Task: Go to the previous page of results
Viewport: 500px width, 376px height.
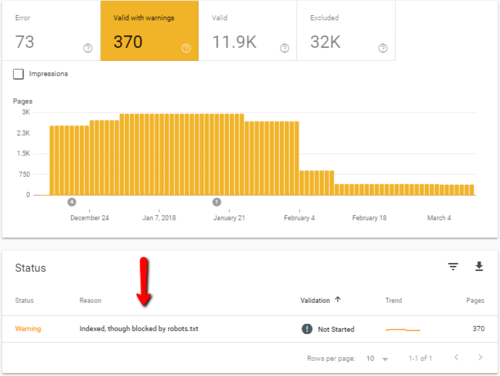Action: point(456,357)
